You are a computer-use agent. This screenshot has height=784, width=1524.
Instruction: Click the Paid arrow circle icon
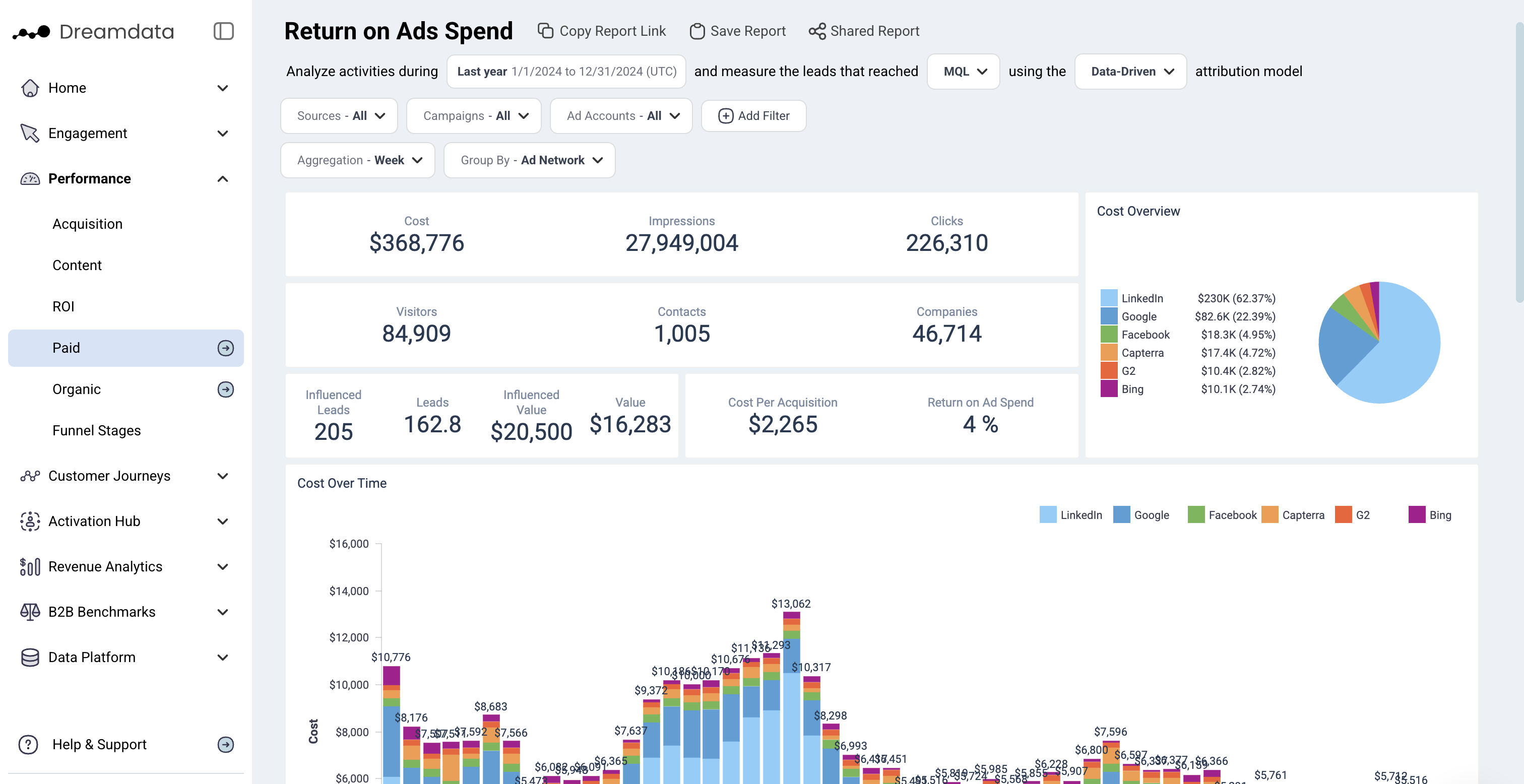225,348
